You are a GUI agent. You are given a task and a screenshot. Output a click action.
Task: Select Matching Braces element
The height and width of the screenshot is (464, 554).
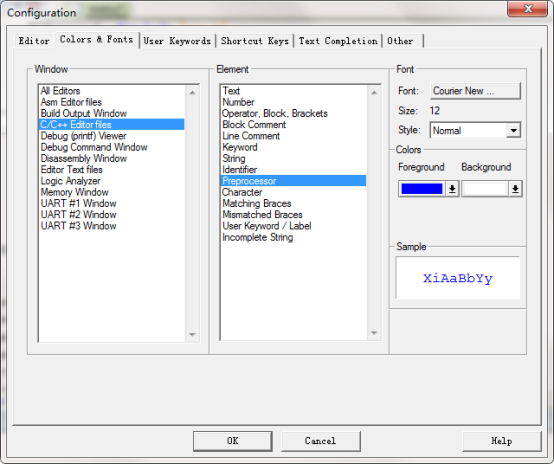pos(293,203)
